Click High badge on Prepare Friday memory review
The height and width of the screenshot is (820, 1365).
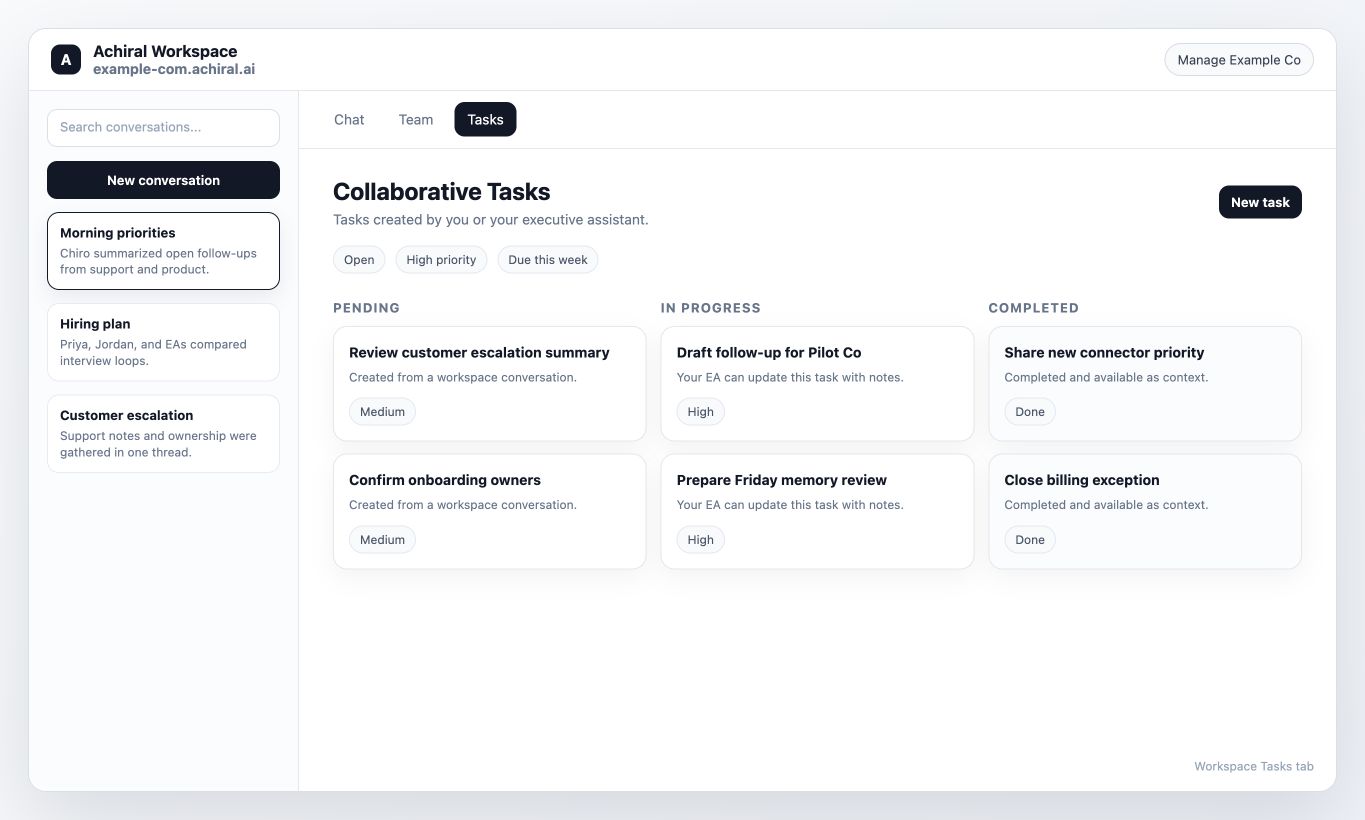[701, 540]
